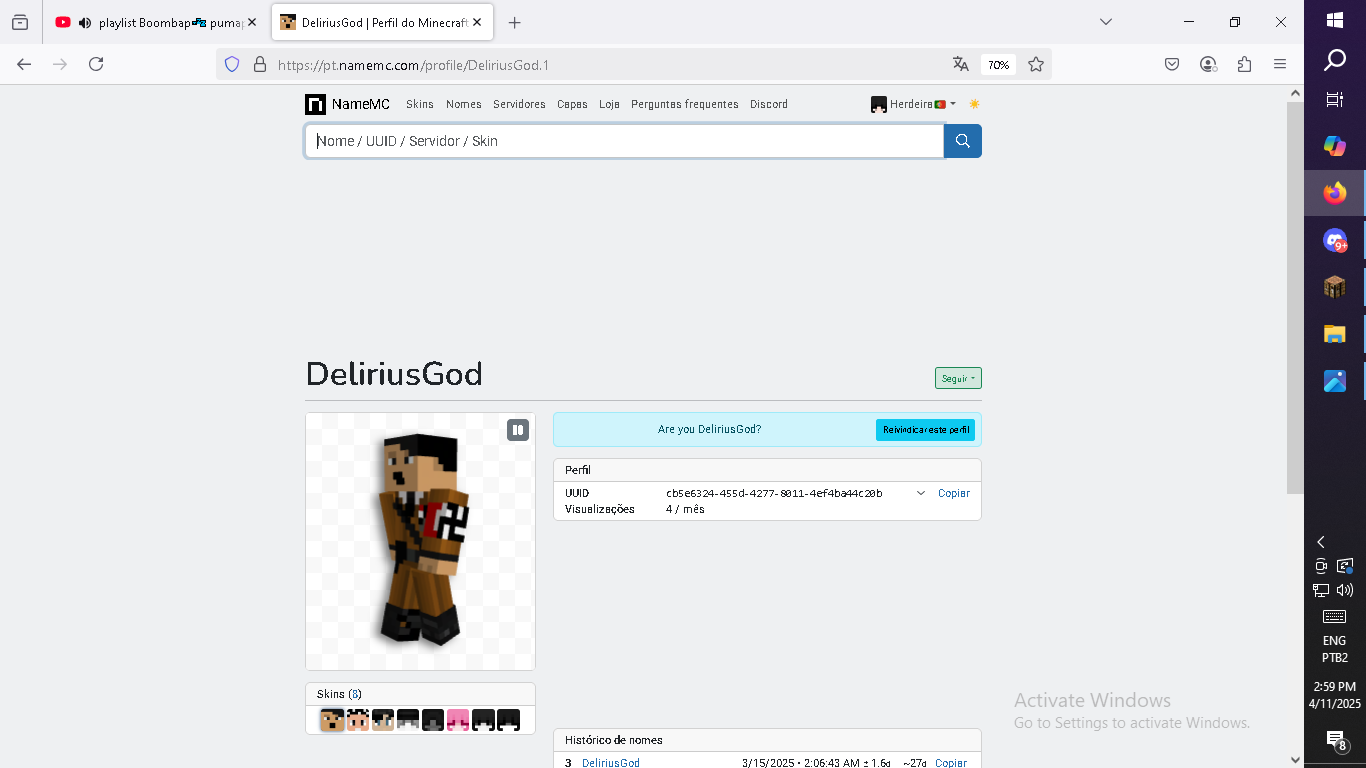Viewport: 1366px width, 768px height.
Task: Open the volume control tray icon
Action: tap(1345, 590)
